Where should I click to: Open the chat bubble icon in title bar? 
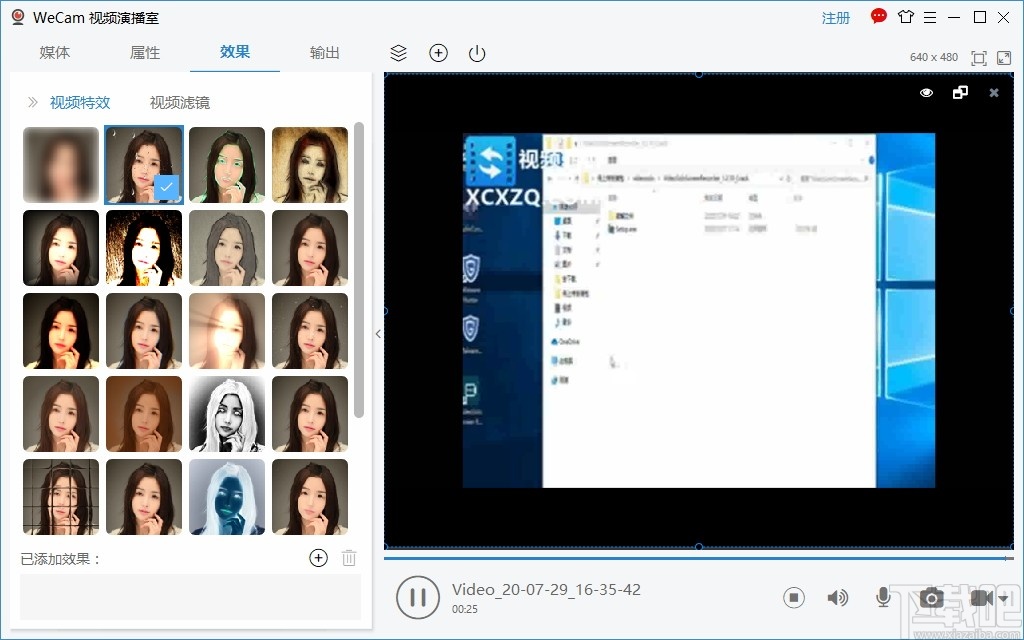pos(878,16)
